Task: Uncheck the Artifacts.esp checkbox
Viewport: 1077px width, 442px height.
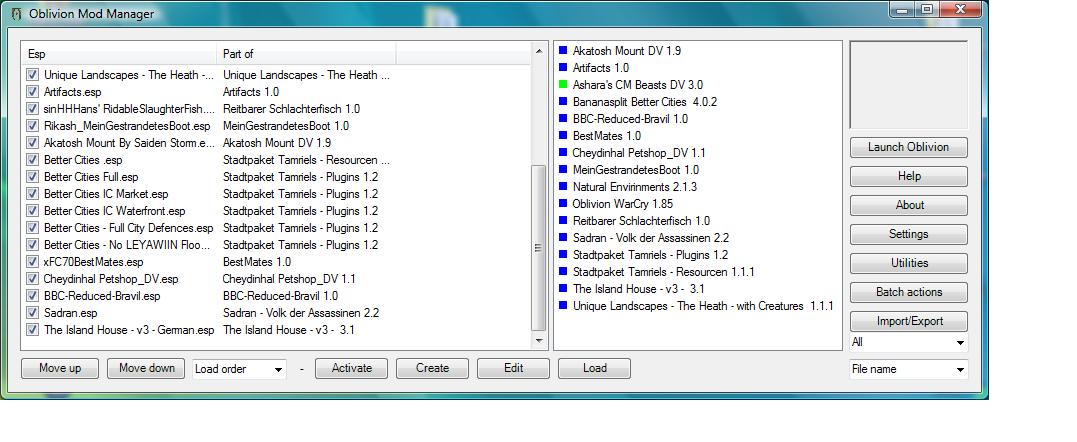Action: [33, 92]
